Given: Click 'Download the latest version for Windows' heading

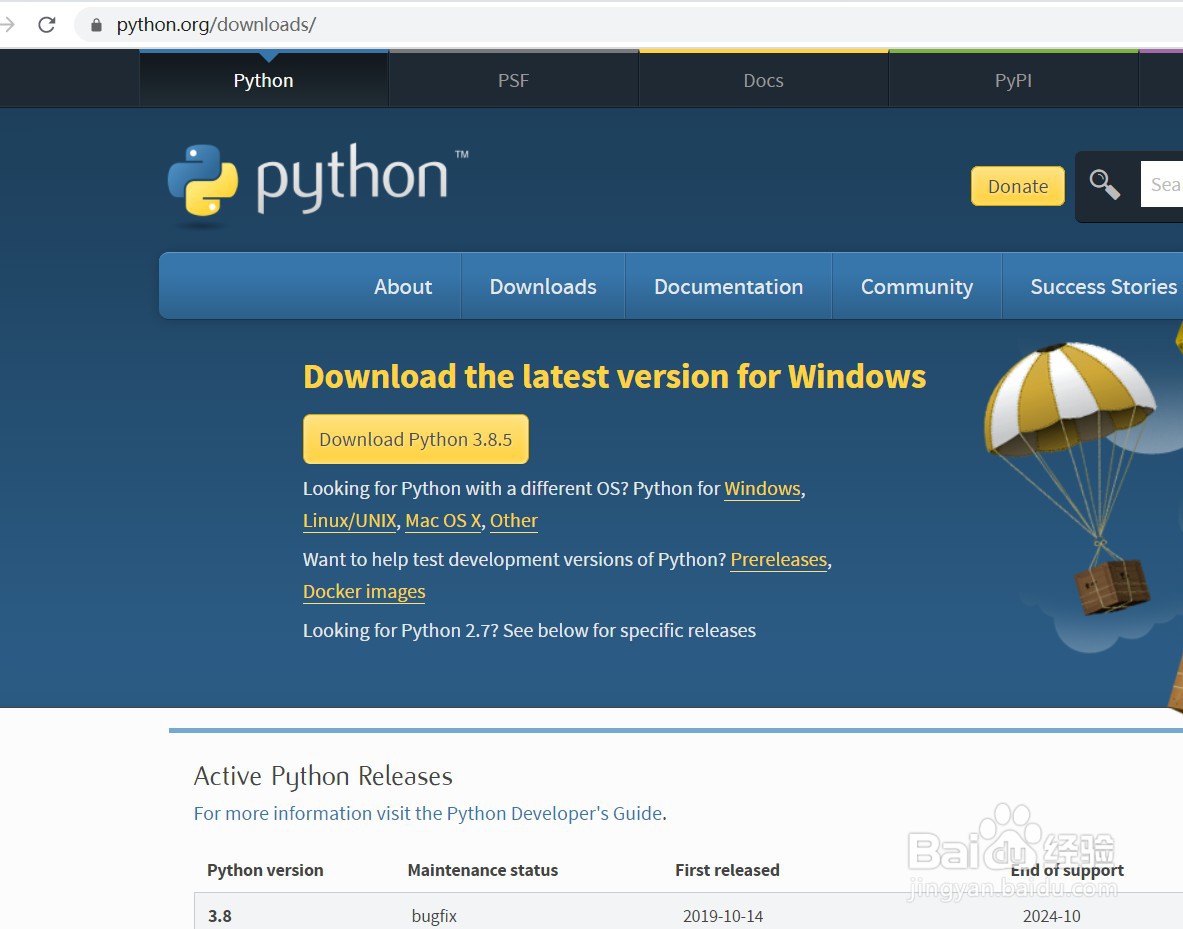Looking at the screenshot, I should 614,377.
